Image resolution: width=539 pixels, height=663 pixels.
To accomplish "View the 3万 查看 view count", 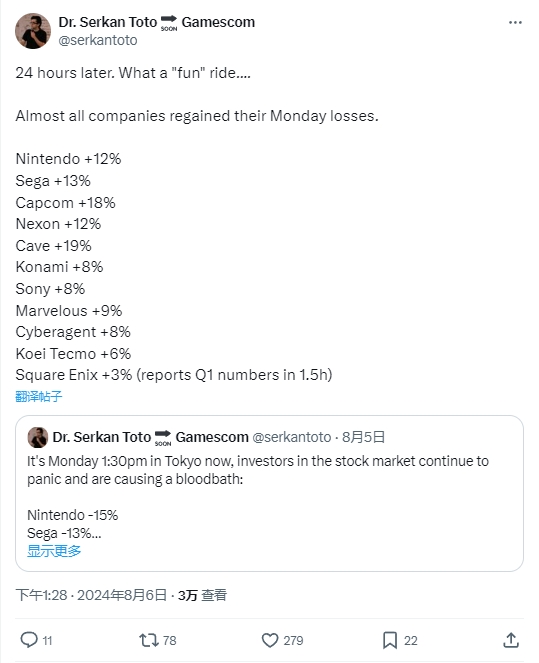I will point(202,595).
